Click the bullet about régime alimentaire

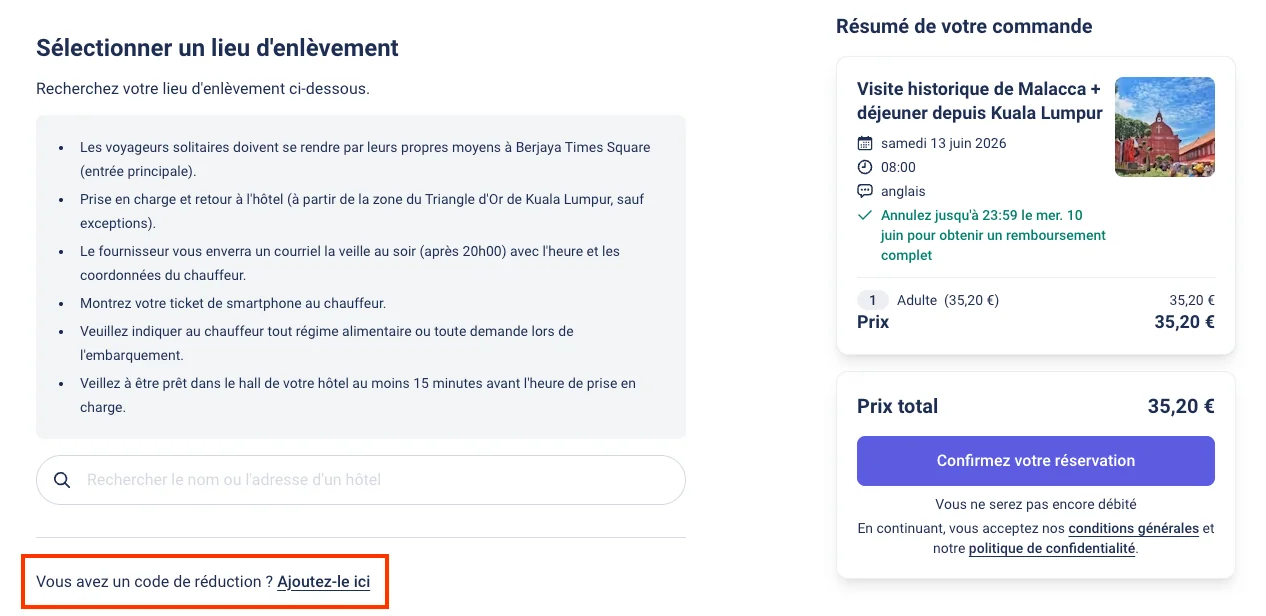tap(327, 343)
